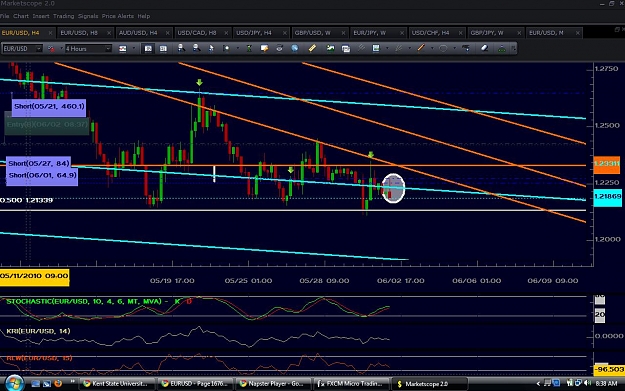Click the candlestick chart type icon
Screen dimensions: 625x391
[123, 49]
